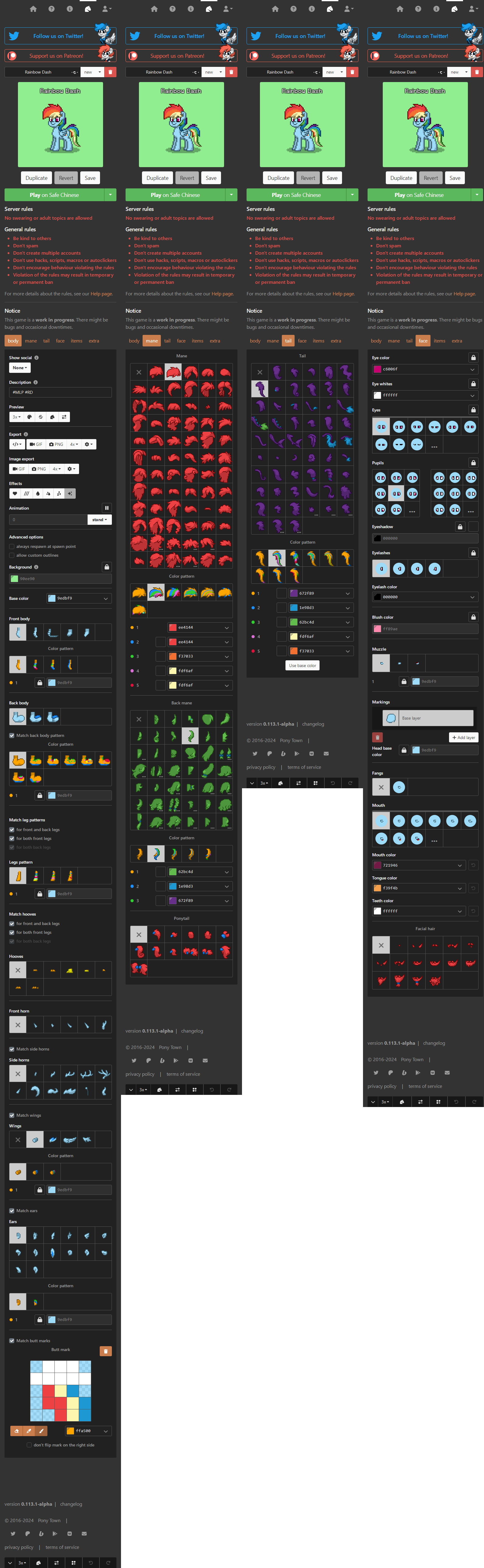The height and width of the screenshot is (1568, 484).
Task: Select the brush tool for butt mark
Action: 41,1430
